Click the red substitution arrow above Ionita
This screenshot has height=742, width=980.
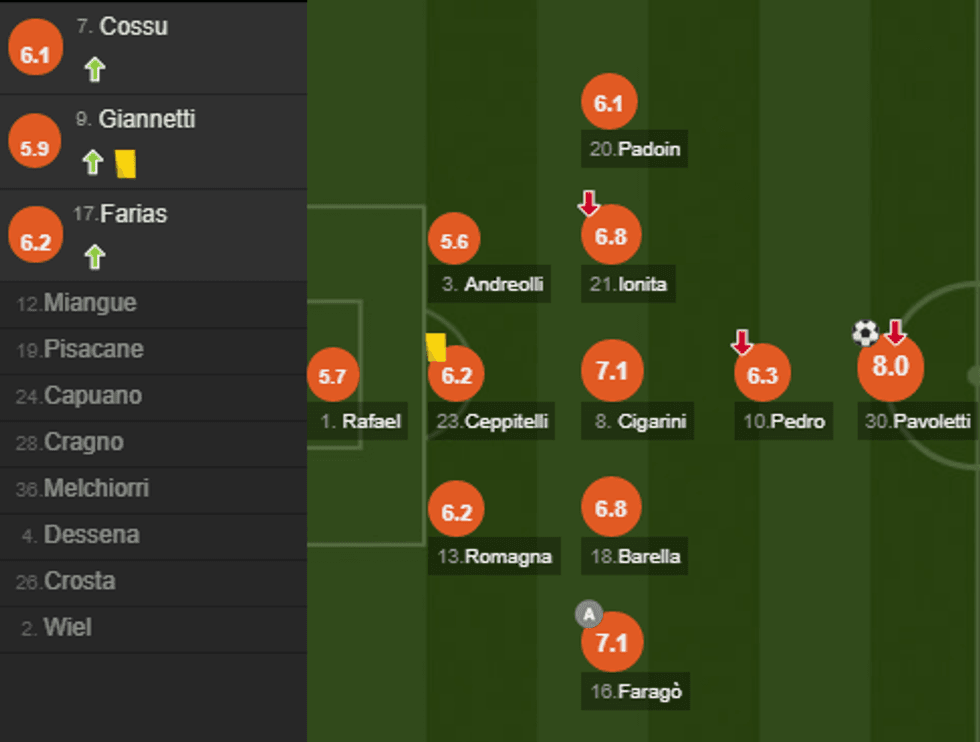[x=589, y=203]
